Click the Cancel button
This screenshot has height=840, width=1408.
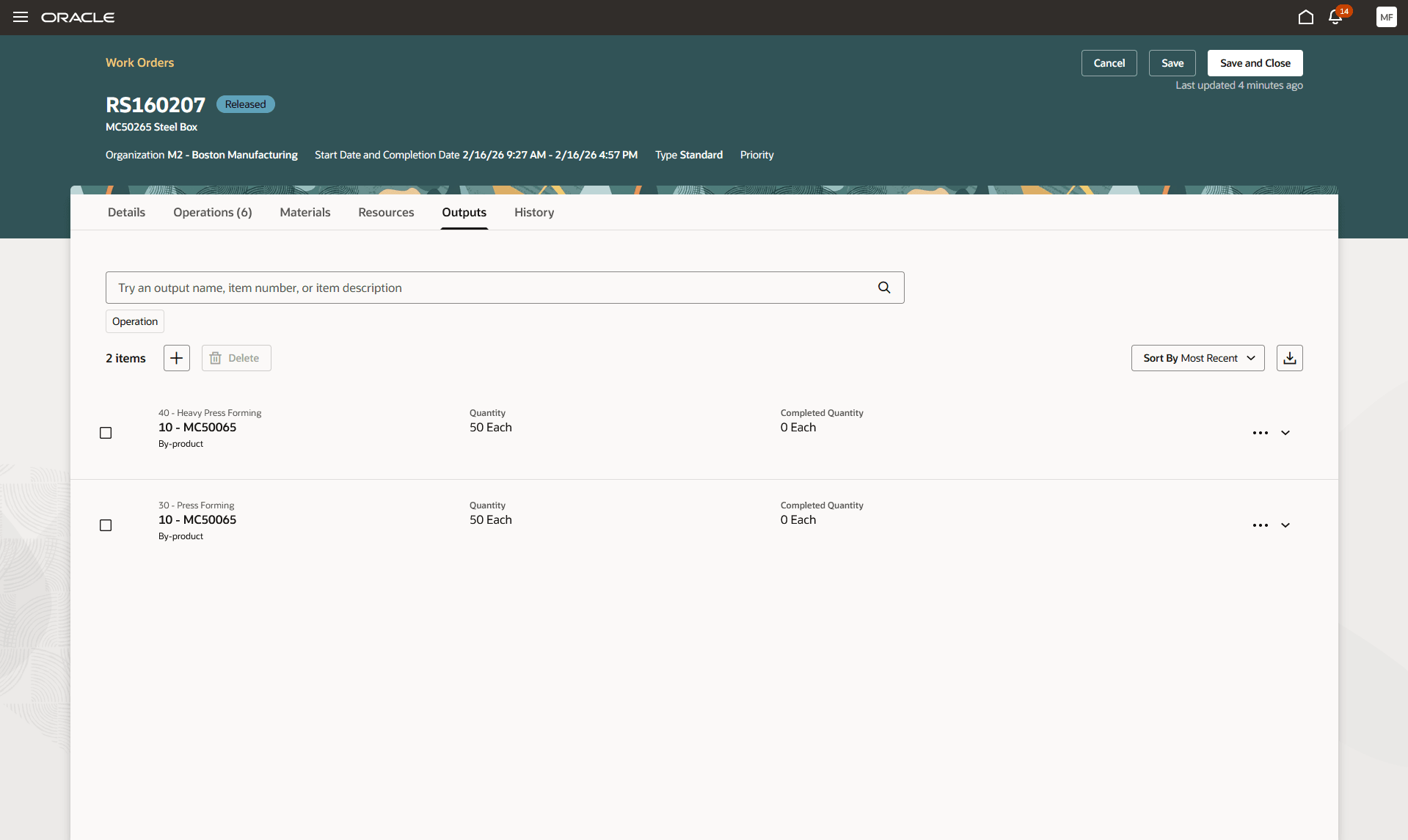[1109, 63]
